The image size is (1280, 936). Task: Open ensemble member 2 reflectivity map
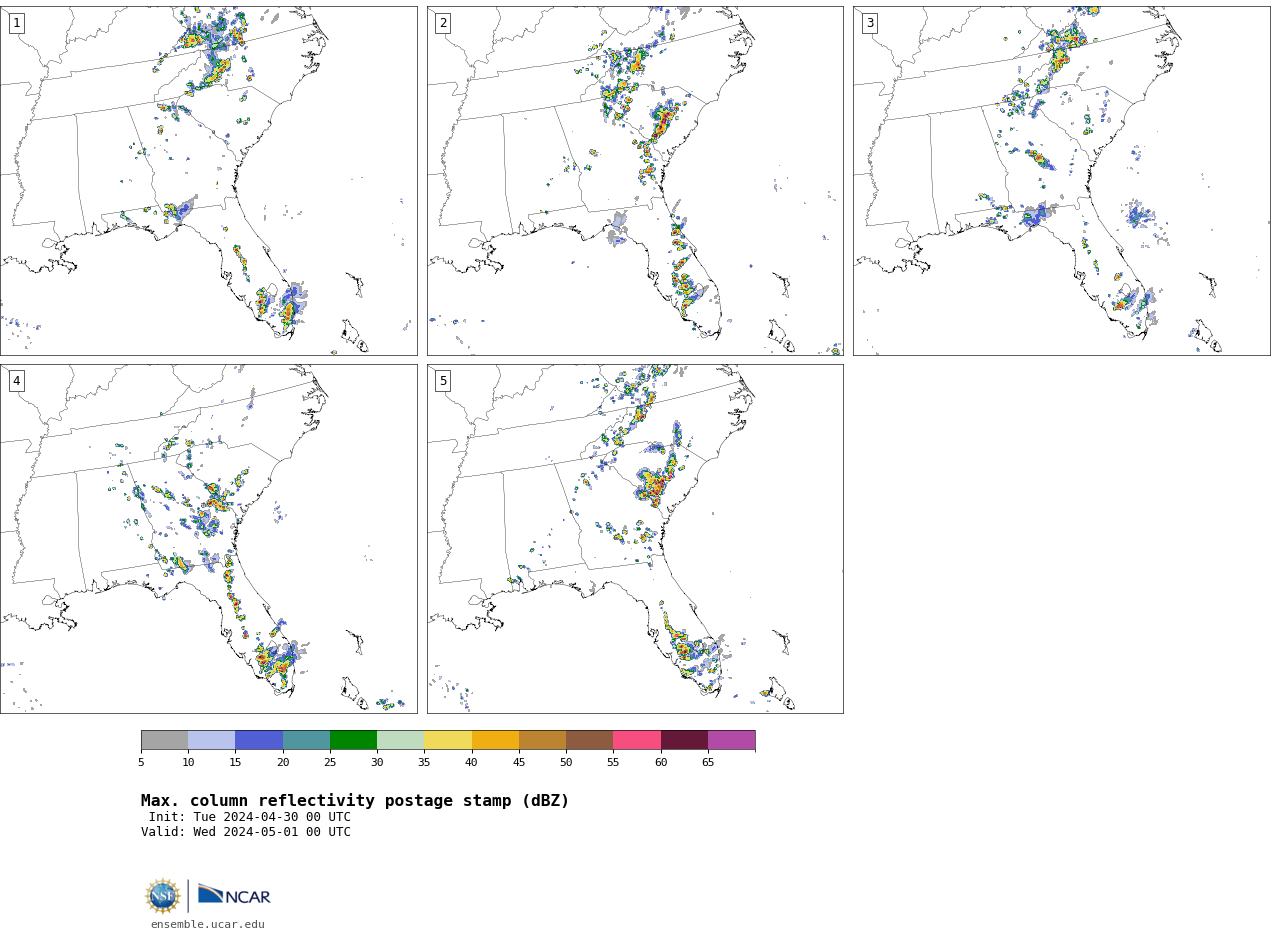coord(635,181)
